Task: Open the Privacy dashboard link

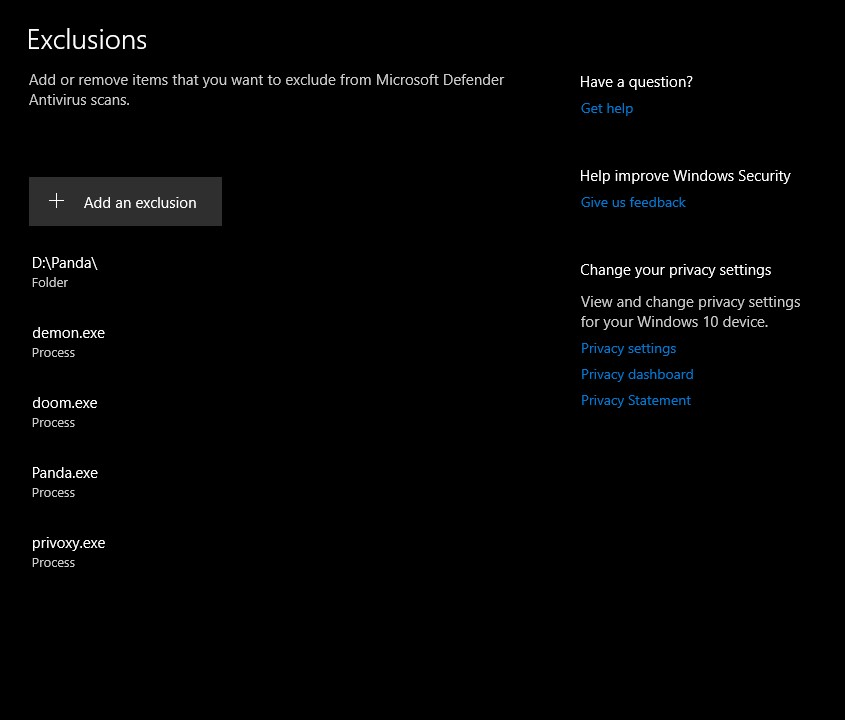Action: point(637,374)
